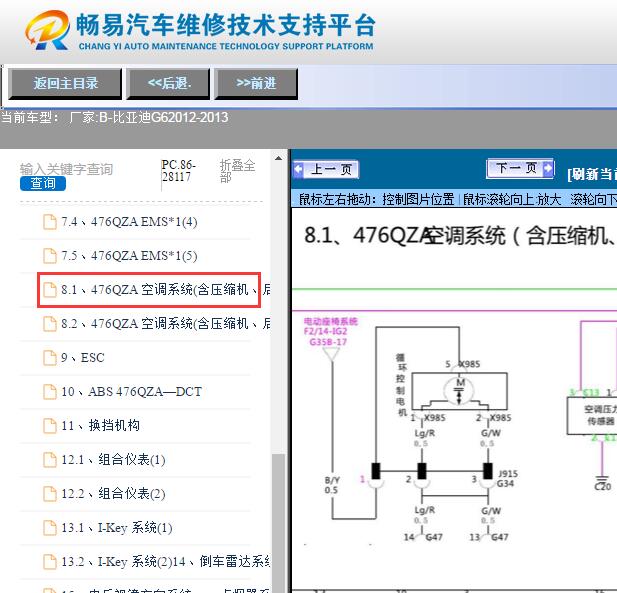Screen dimensions: 617x593
Task: Click the 13 G47 pin label
Action: click(489, 537)
